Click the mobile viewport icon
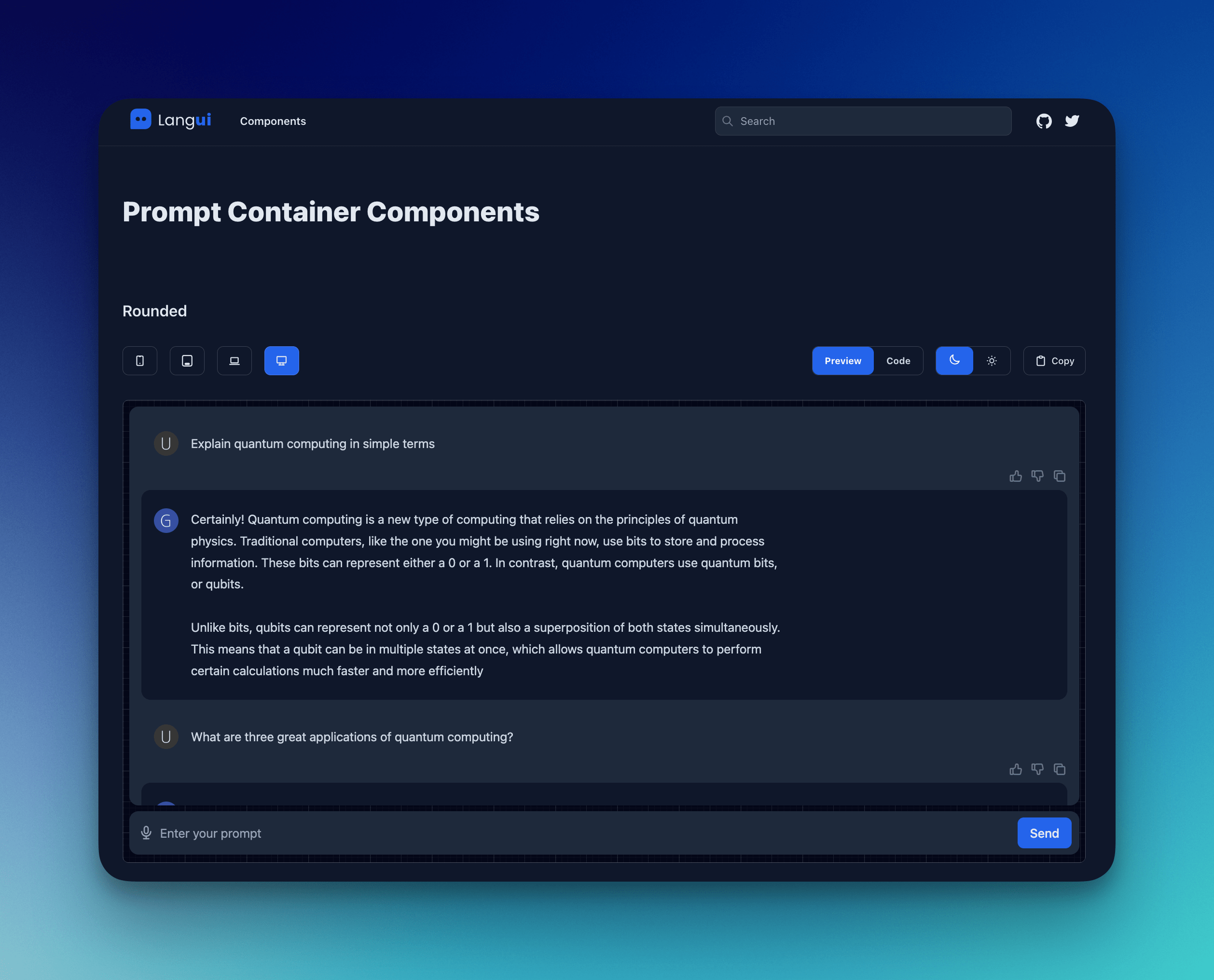The width and height of the screenshot is (1214, 980). [140, 360]
